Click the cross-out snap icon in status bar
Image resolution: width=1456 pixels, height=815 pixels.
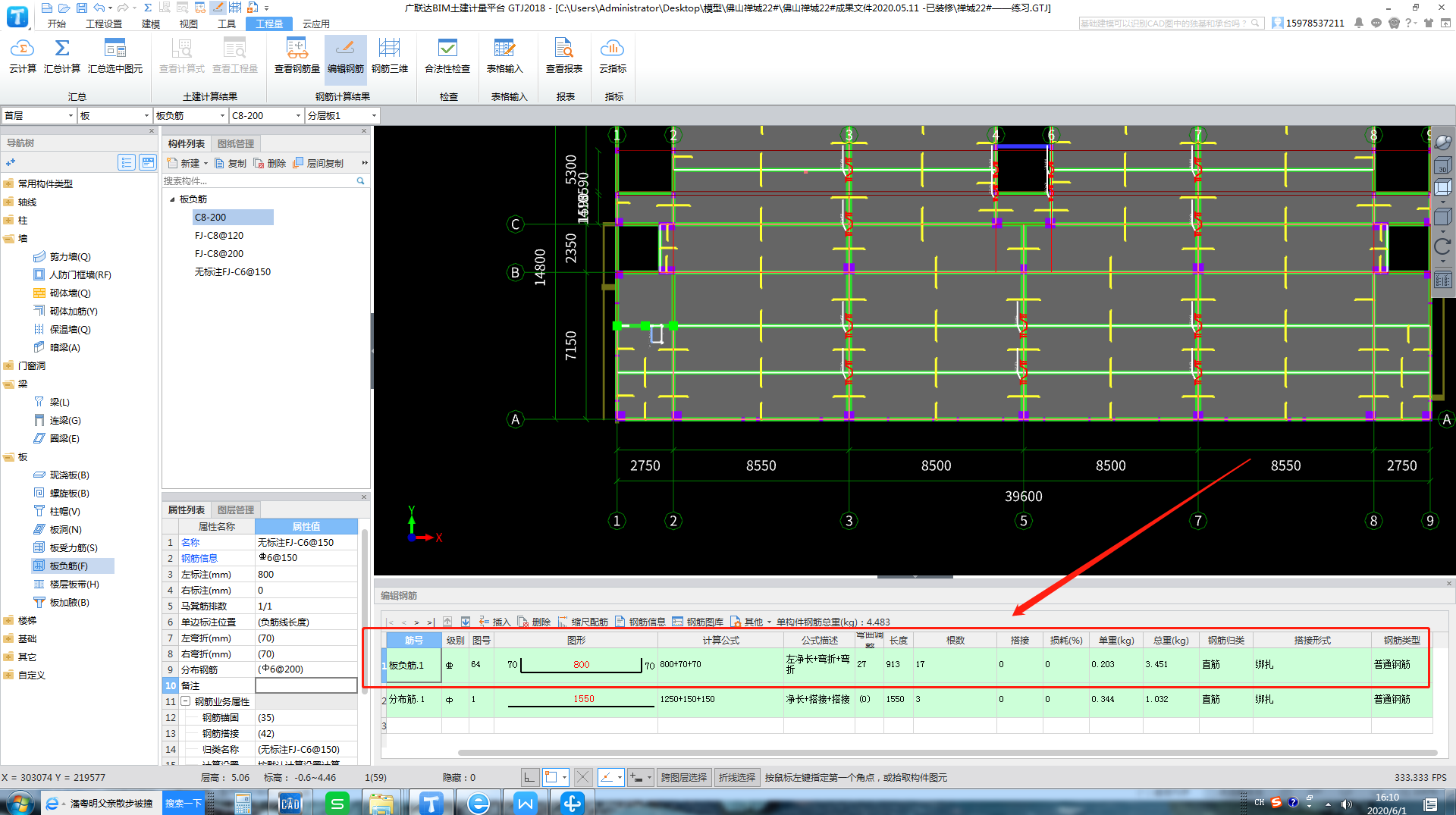click(x=582, y=777)
